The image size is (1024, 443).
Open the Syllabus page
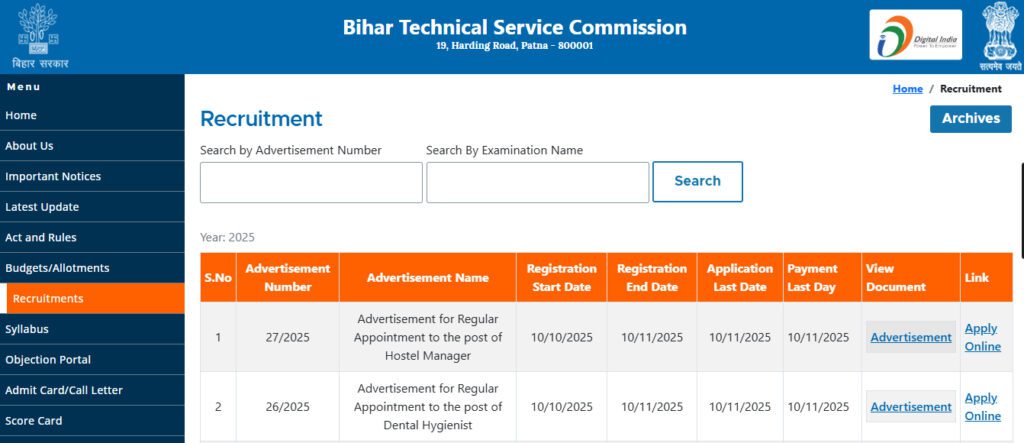pyautogui.click(x=27, y=329)
